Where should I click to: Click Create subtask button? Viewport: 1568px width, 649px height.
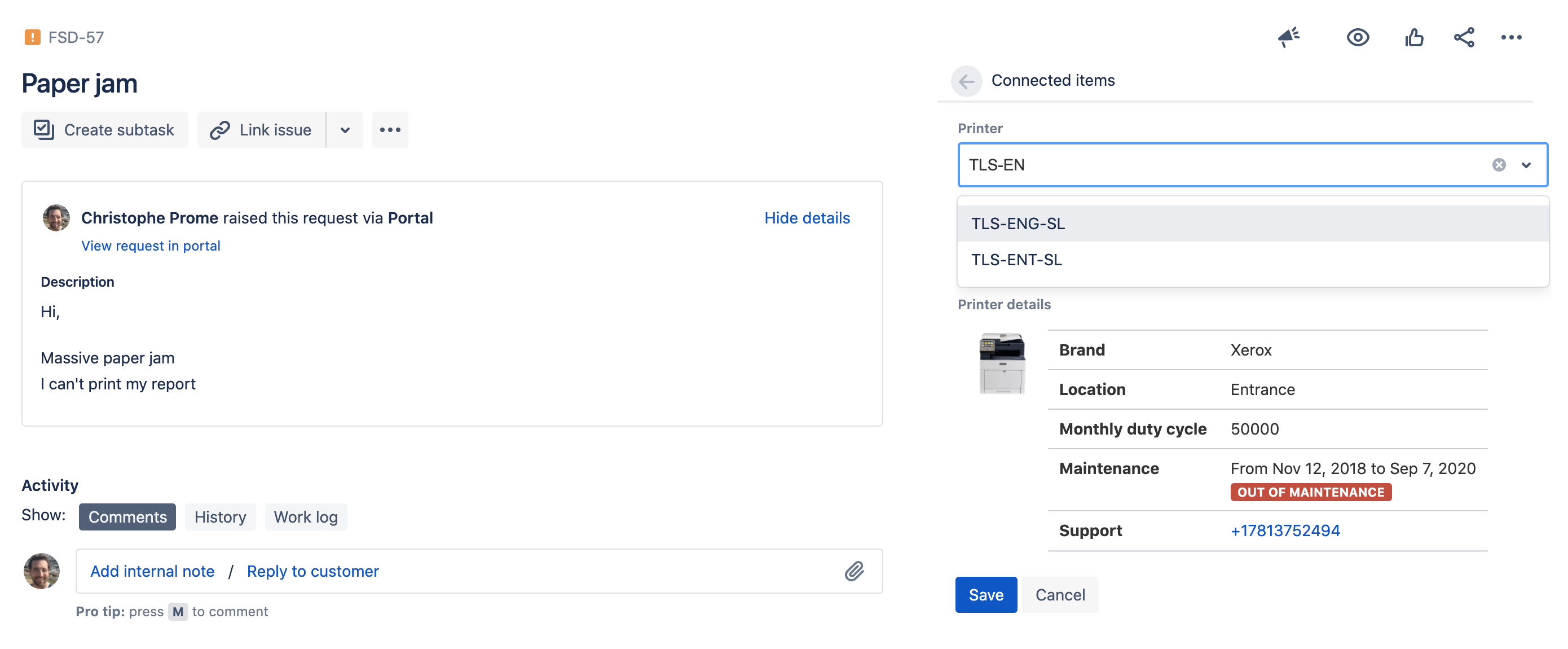click(x=105, y=130)
